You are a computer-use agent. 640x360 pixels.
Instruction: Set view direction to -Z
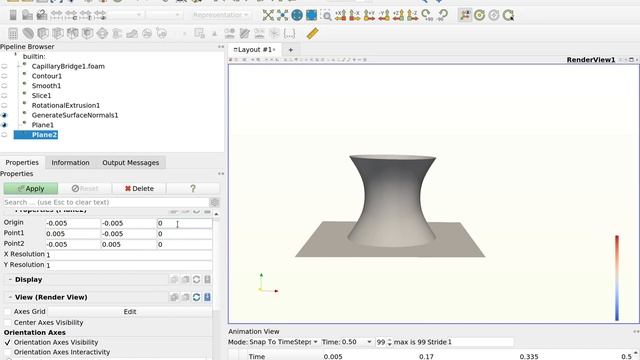point(412,16)
